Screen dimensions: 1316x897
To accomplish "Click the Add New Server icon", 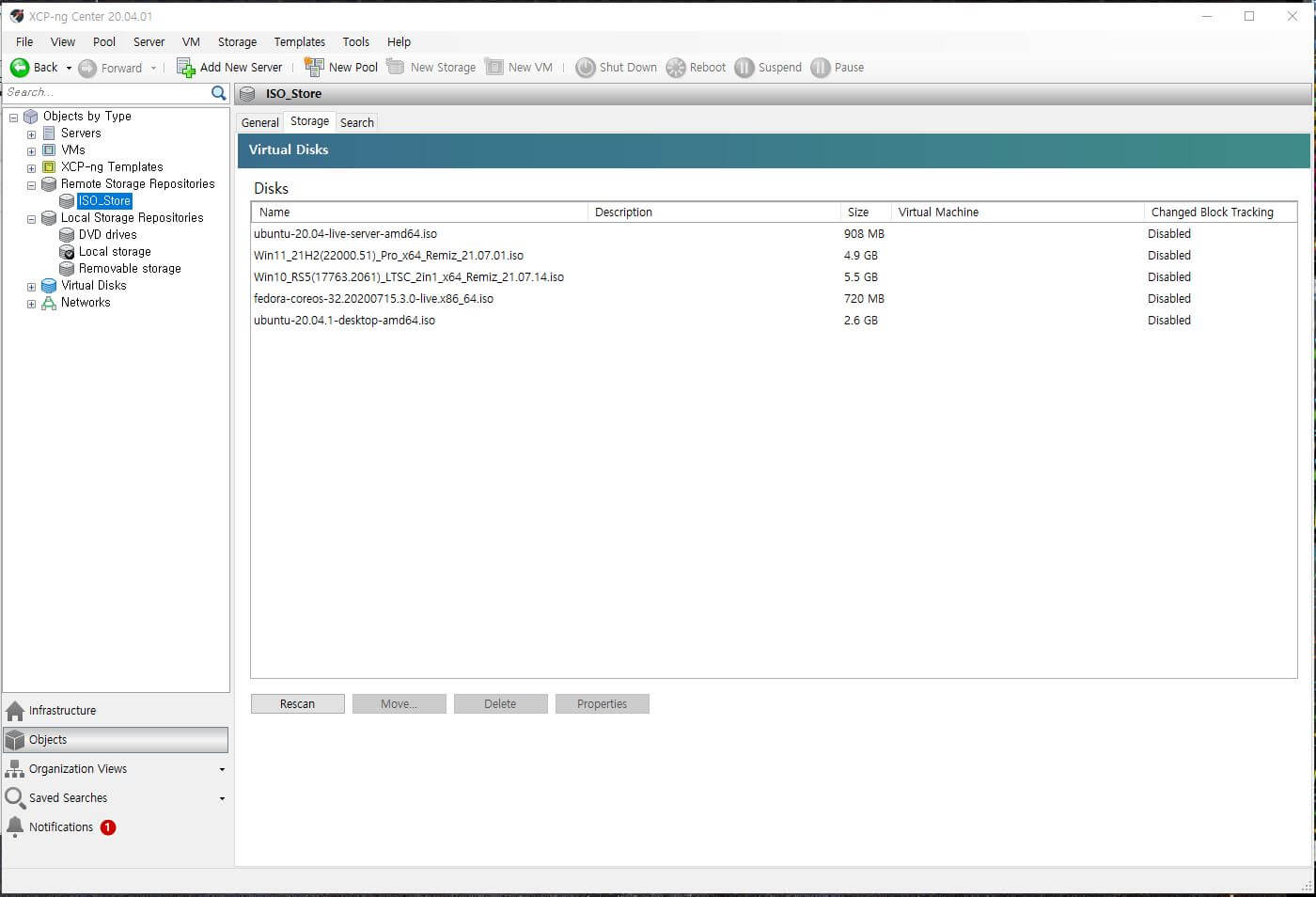I will point(186,68).
